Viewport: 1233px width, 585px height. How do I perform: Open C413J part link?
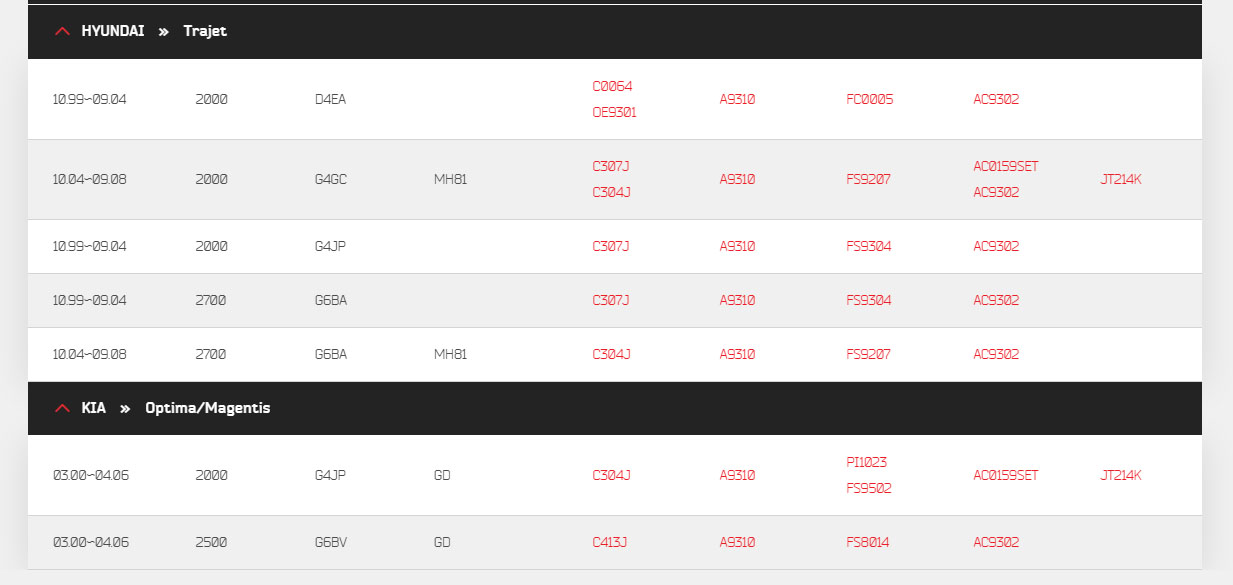coord(610,542)
